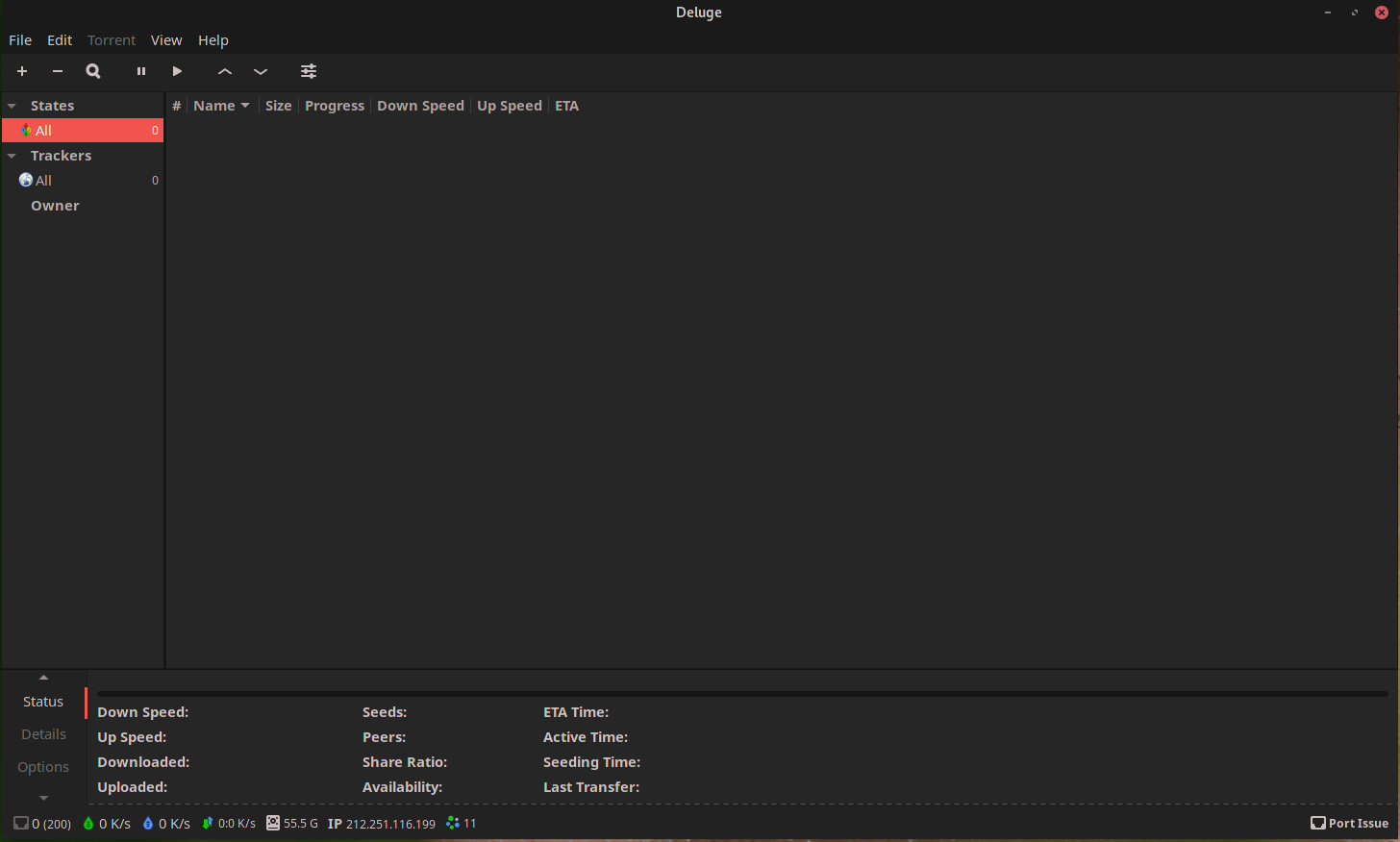Click the Remove Torrent minus icon
Image resolution: width=1400 pixels, height=842 pixels.
(58, 71)
